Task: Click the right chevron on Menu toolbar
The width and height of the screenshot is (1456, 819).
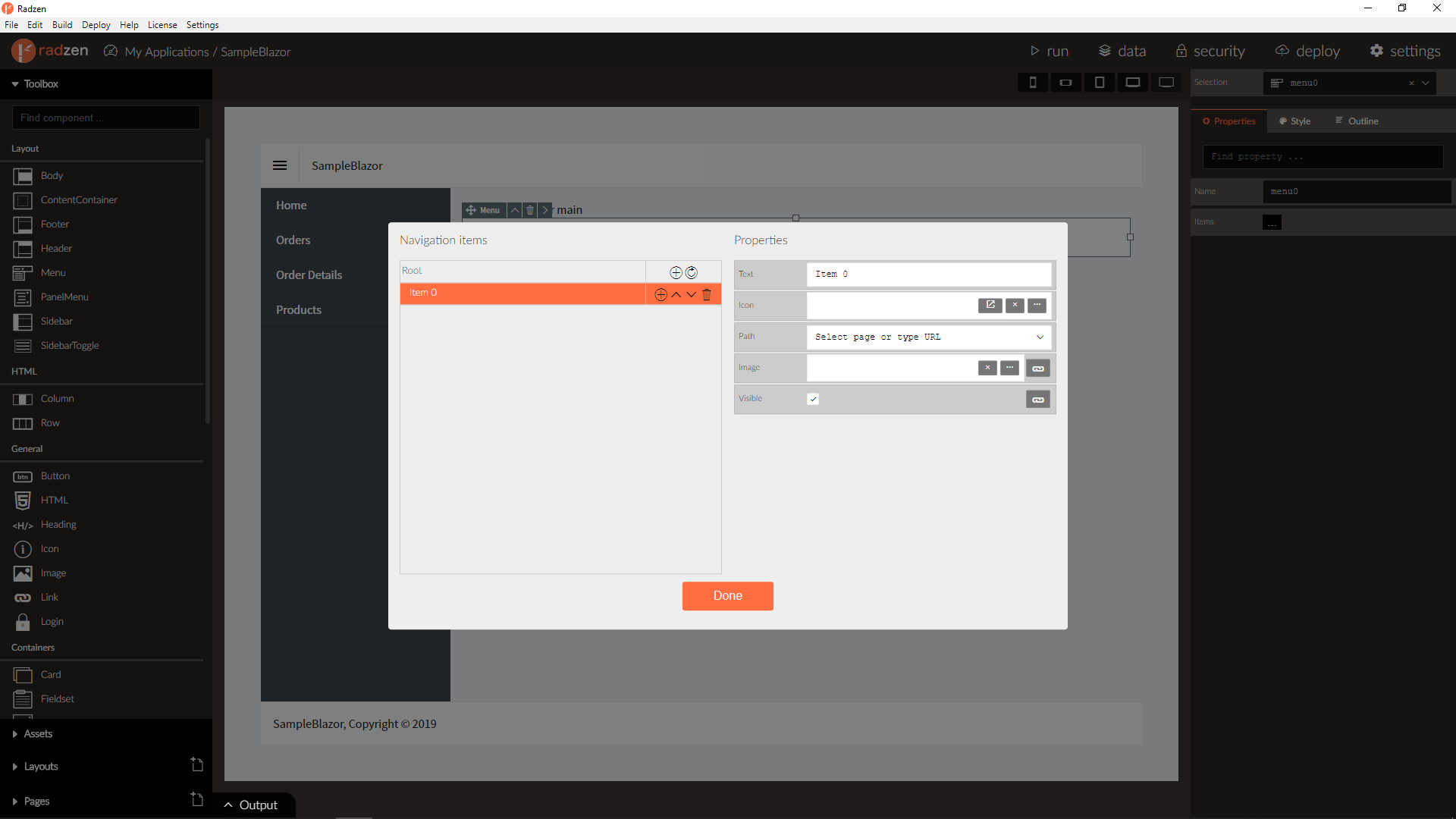Action: (544, 210)
